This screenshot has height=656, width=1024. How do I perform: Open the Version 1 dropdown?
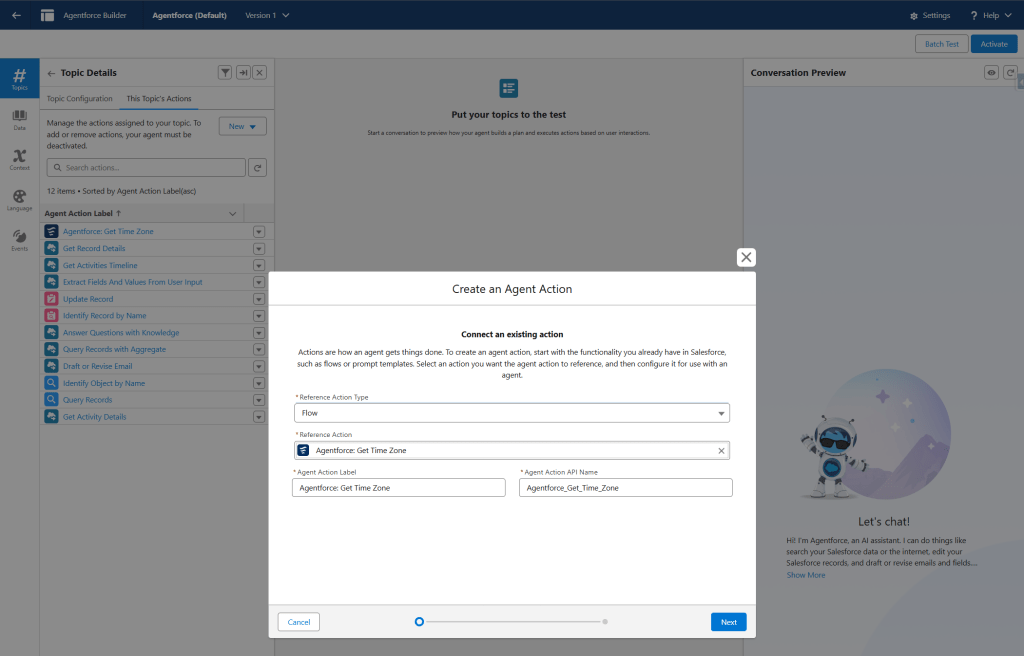point(267,15)
